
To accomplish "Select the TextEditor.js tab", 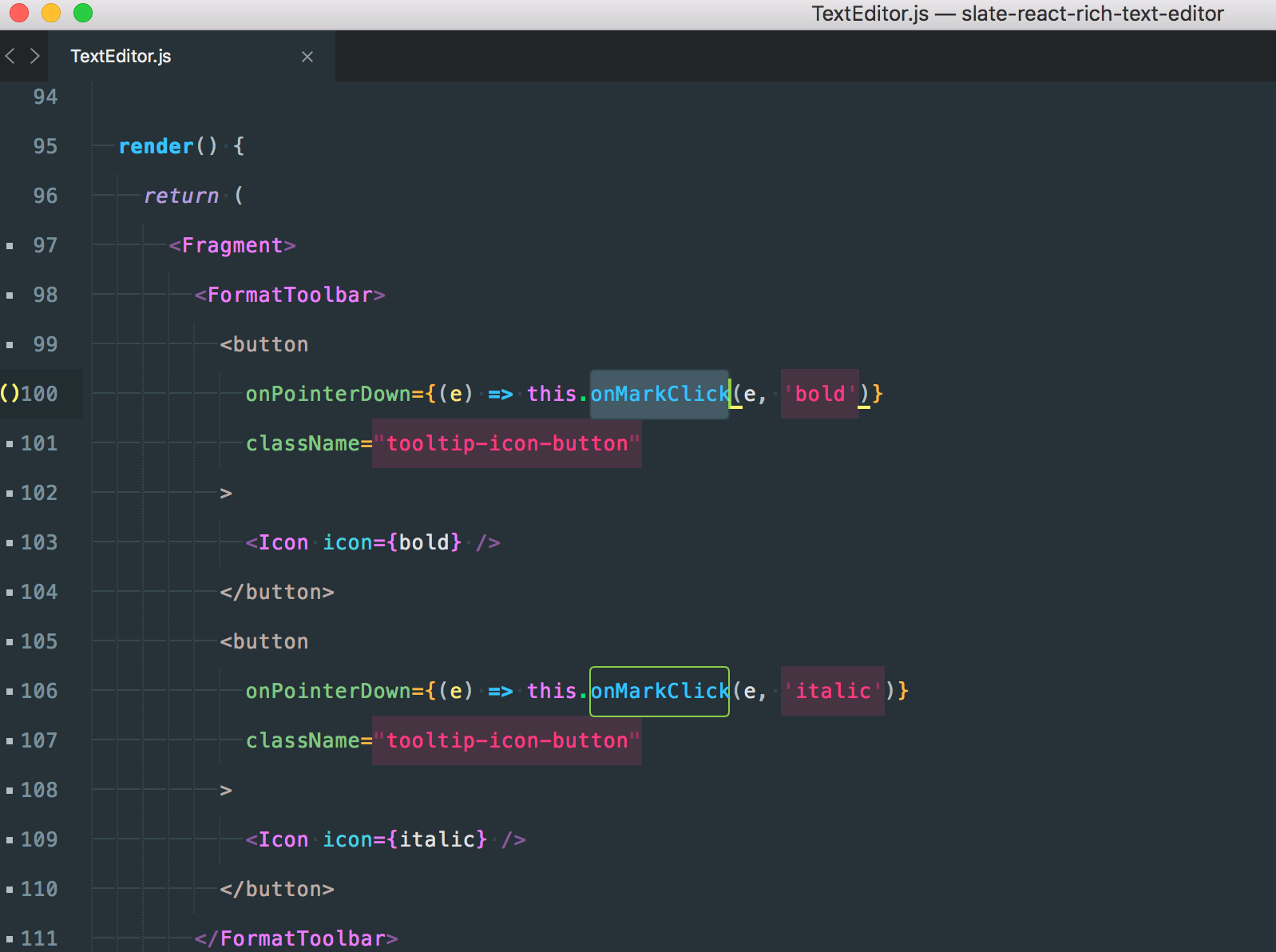I will pyautogui.click(x=192, y=56).
